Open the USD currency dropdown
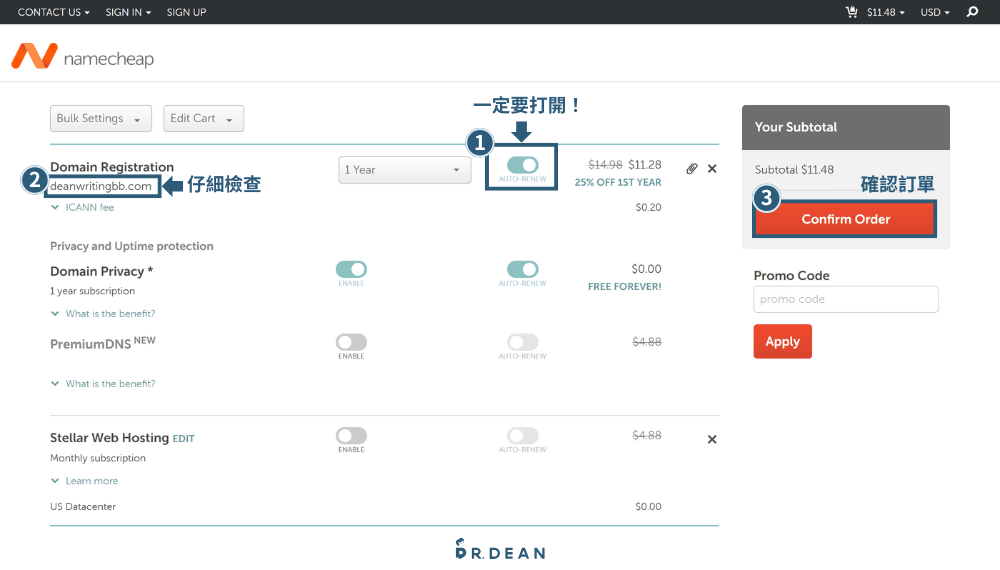 pos(935,12)
